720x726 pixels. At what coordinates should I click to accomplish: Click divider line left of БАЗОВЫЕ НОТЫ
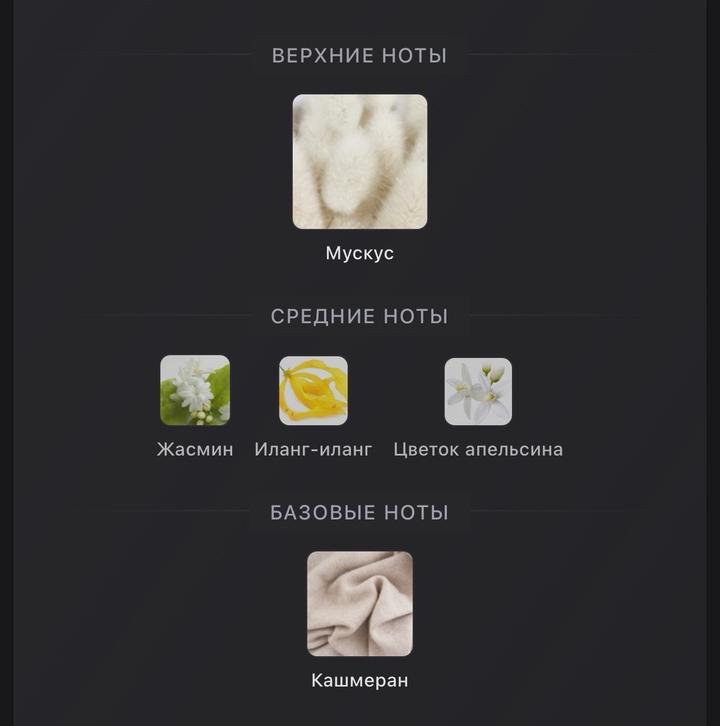(199, 511)
